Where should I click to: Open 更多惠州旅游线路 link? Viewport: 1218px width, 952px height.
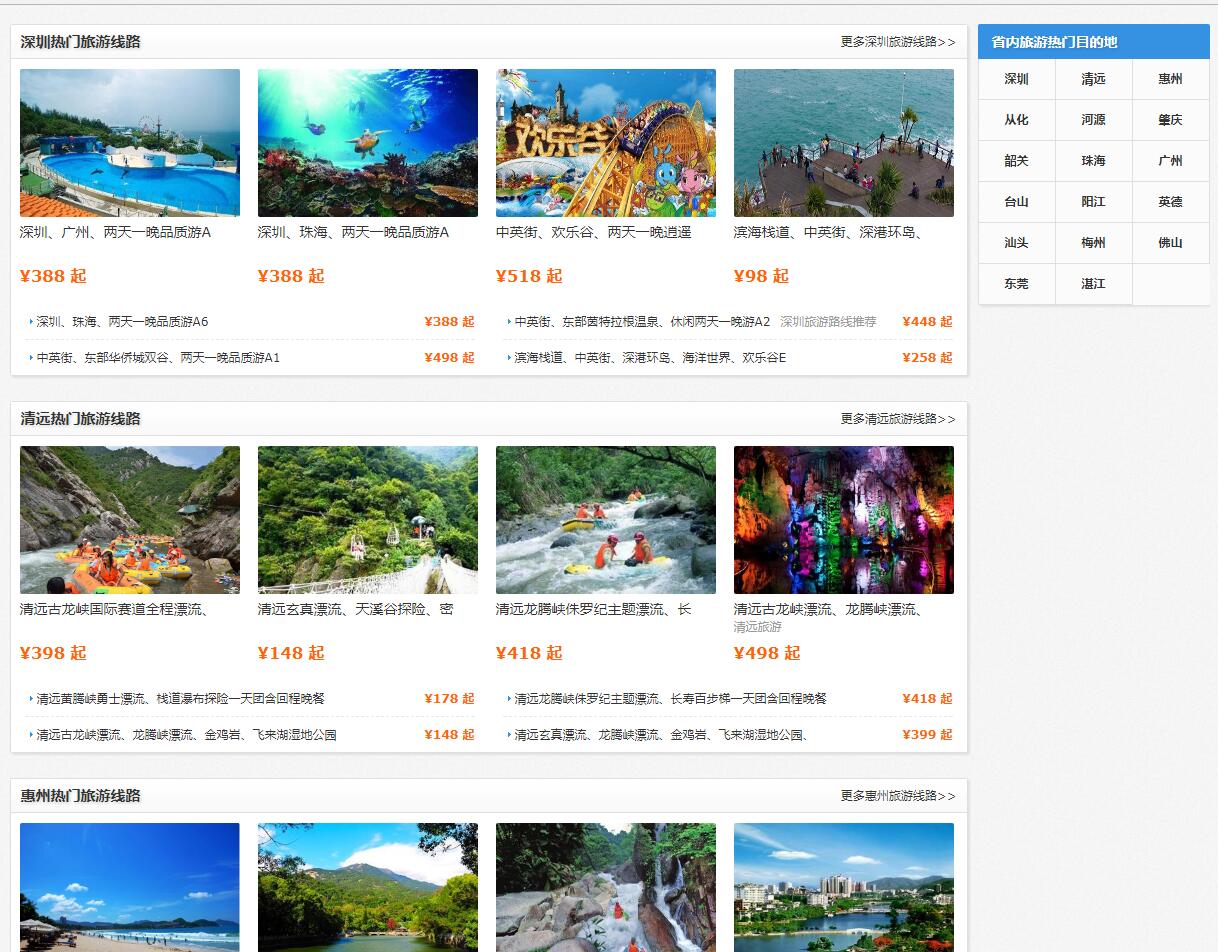tap(897, 796)
